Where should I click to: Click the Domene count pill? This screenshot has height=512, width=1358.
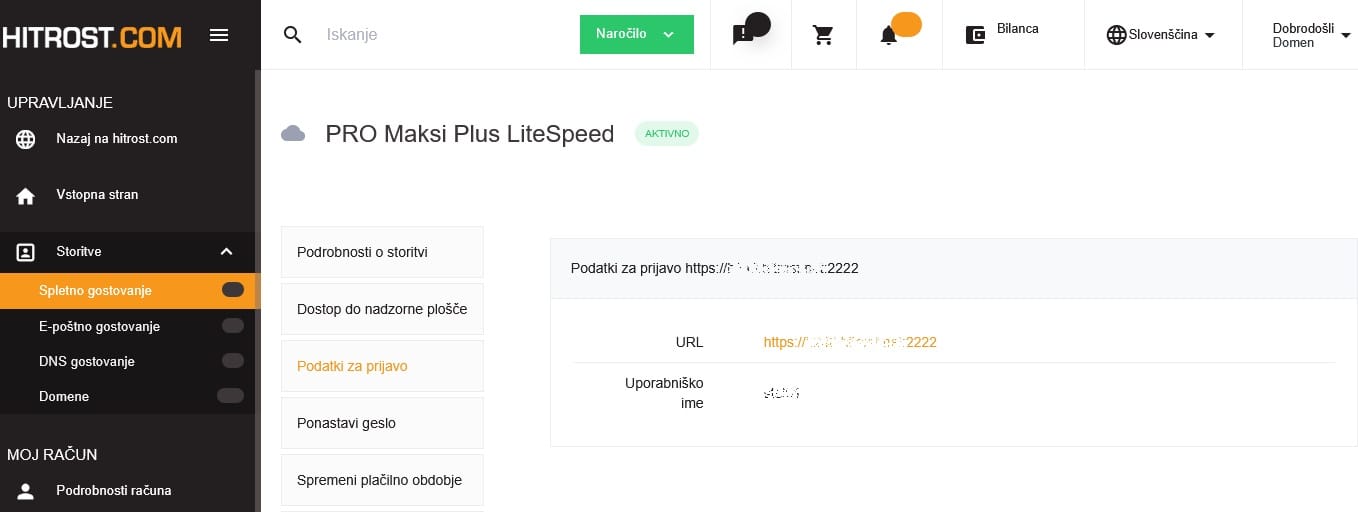(231, 396)
